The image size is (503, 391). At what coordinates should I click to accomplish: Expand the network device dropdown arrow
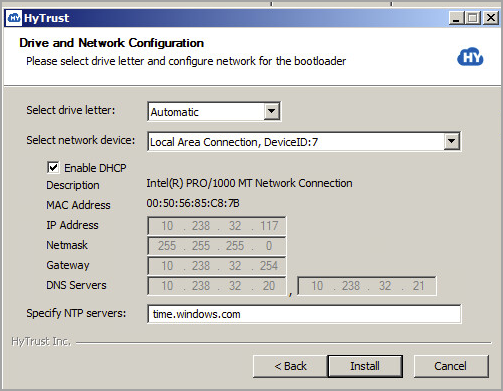(452, 141)
